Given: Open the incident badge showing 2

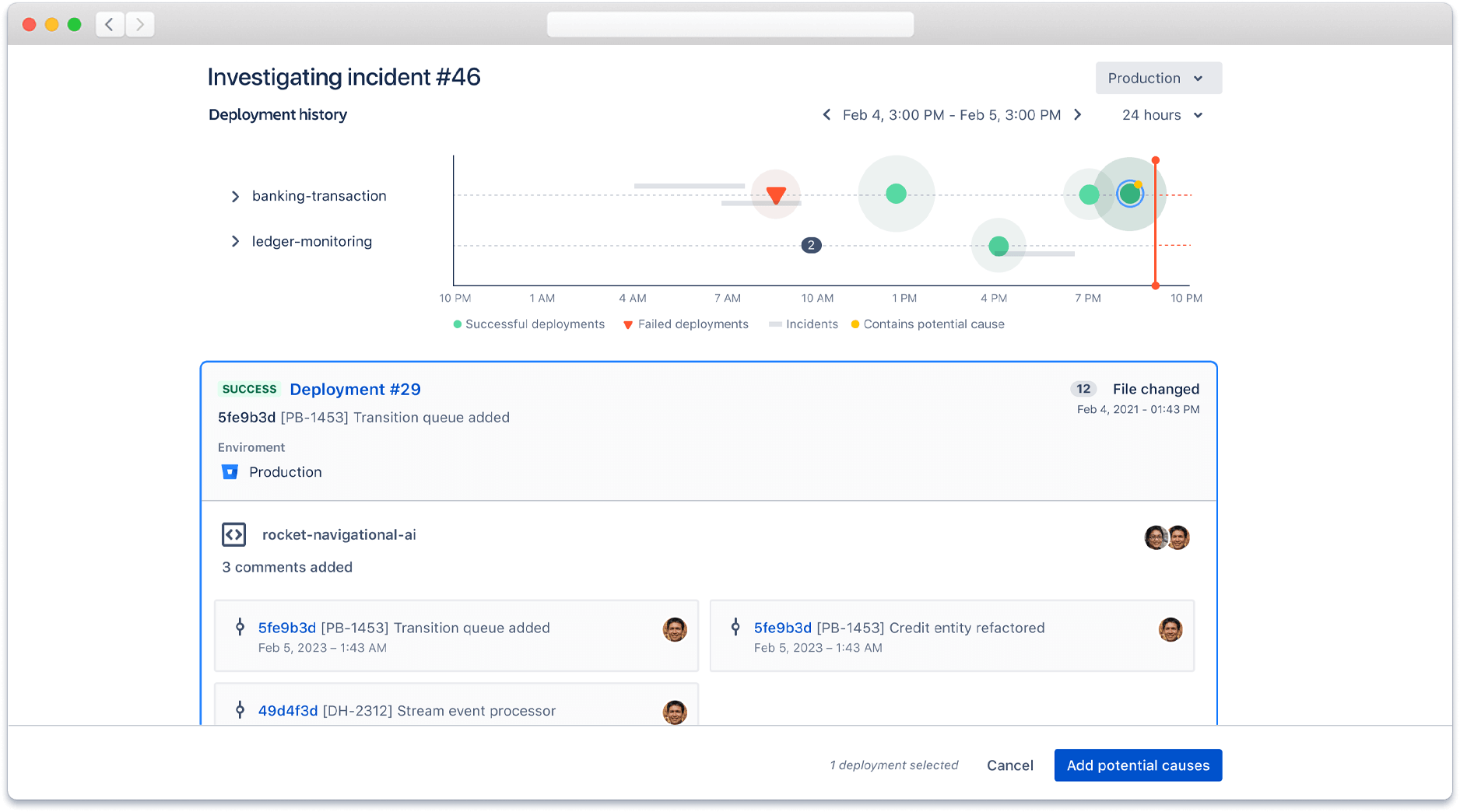Looking at the screenshot, I should (x=811, y=245).
